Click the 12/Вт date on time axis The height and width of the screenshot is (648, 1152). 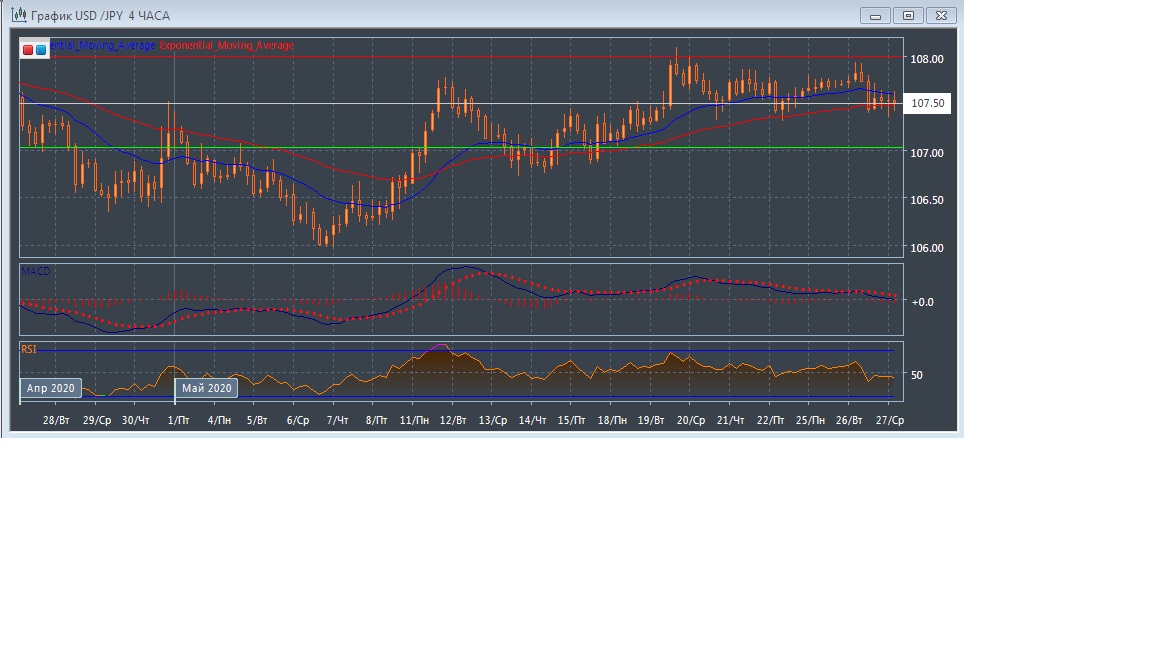[x=453, y=420]
